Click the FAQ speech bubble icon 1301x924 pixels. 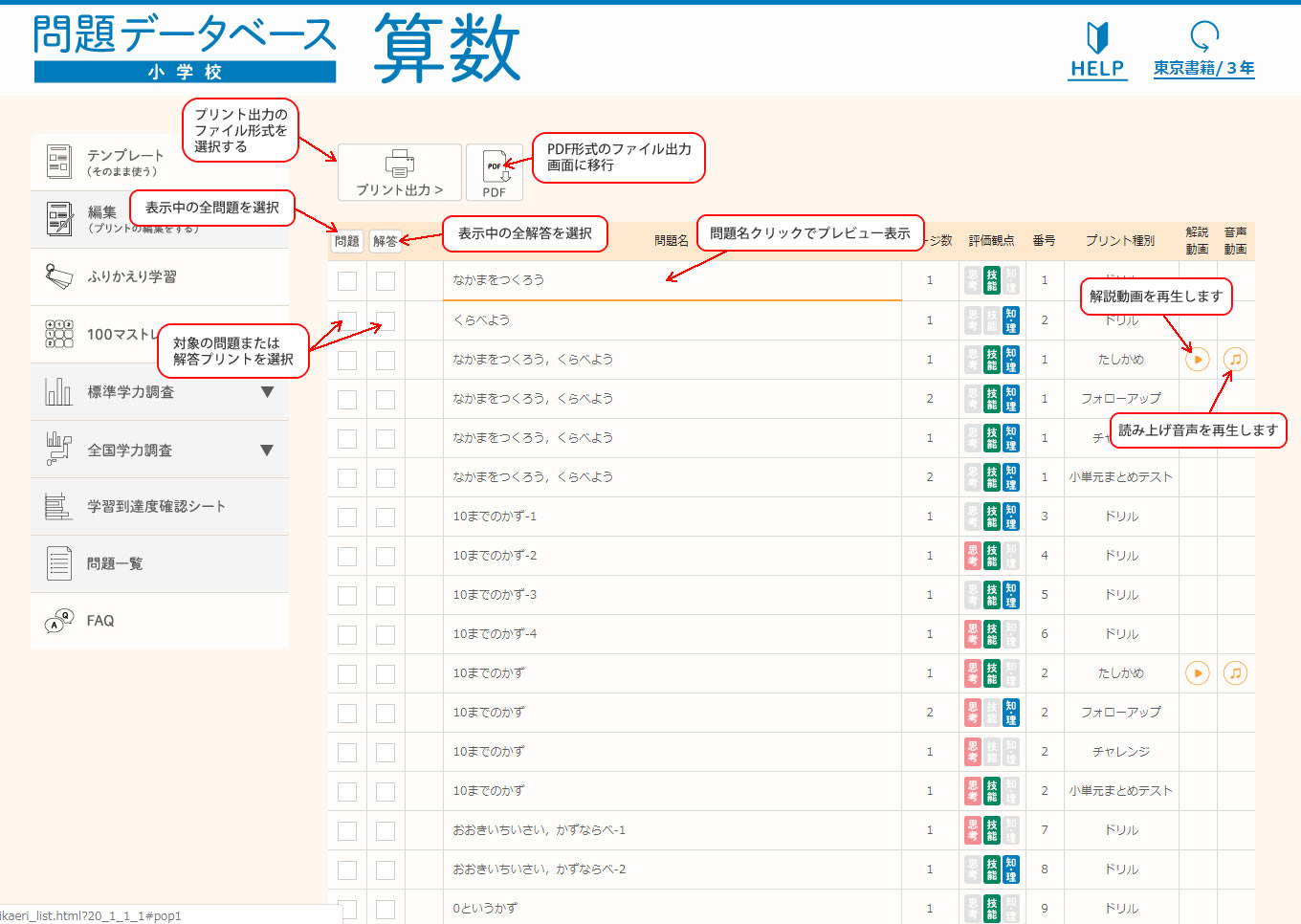59,621
